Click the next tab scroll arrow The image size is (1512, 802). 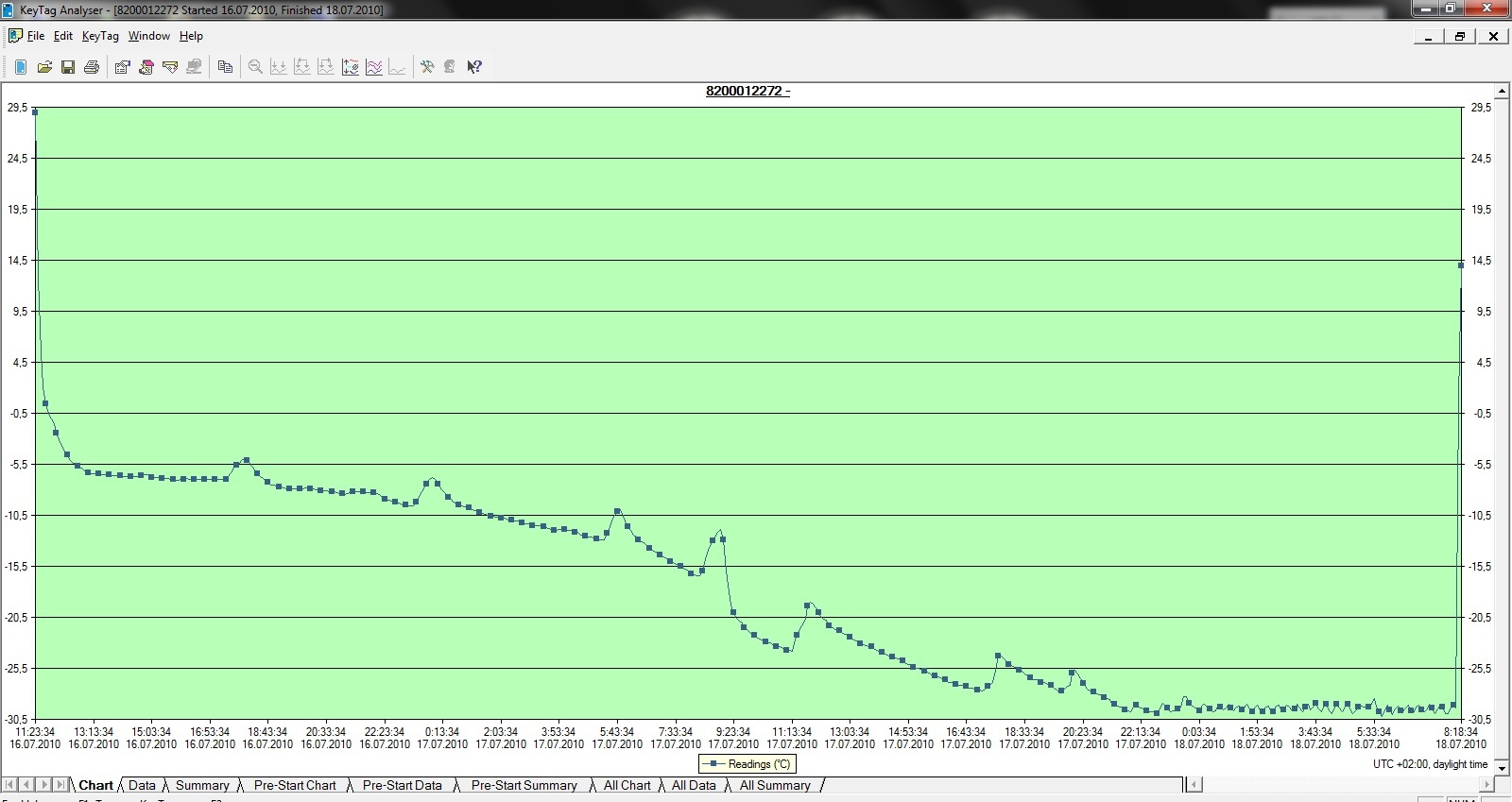pos(43,785)
